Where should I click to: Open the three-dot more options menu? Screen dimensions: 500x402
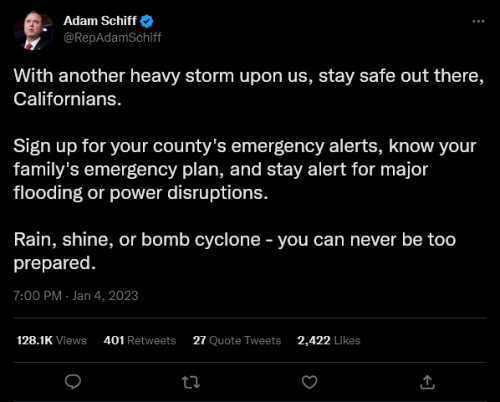tap(478, 21)
